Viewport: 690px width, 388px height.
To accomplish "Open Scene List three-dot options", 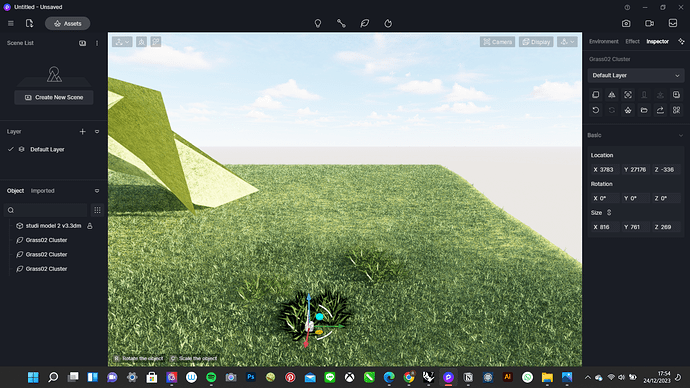I will point(97,43).
